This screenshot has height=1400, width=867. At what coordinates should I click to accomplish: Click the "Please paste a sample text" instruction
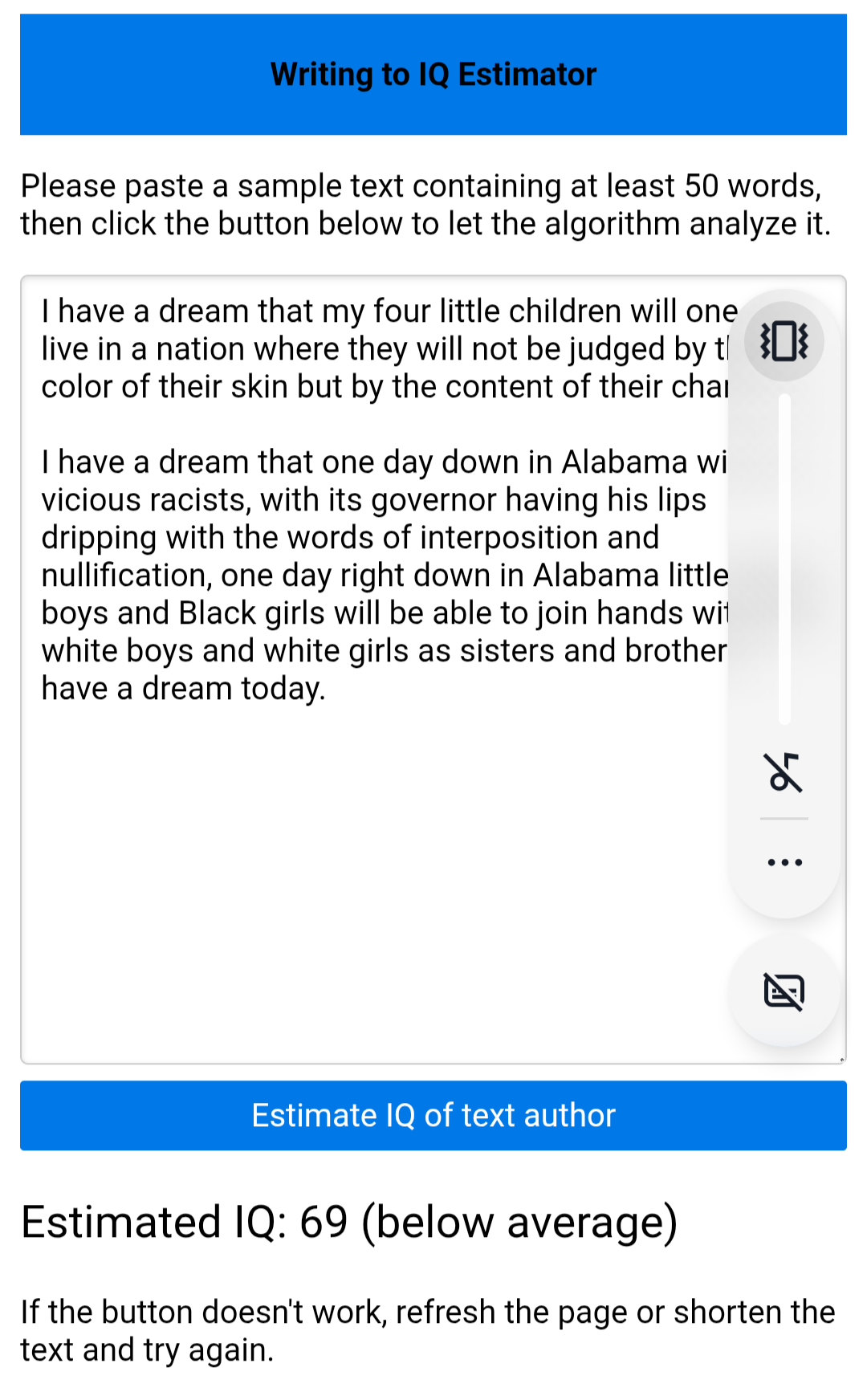point(425,205)
